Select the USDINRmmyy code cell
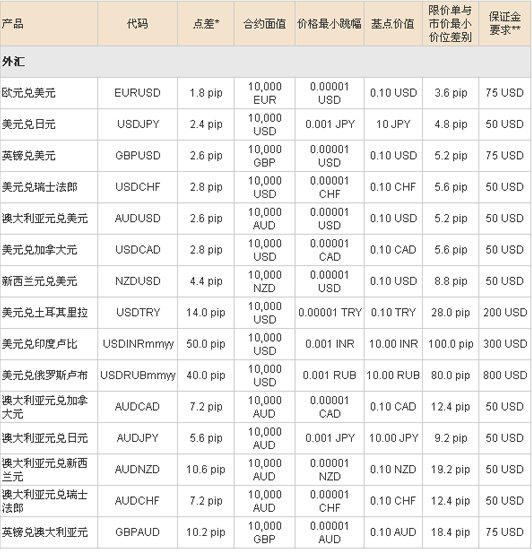 pyautogui.click(x=138, y=344)
